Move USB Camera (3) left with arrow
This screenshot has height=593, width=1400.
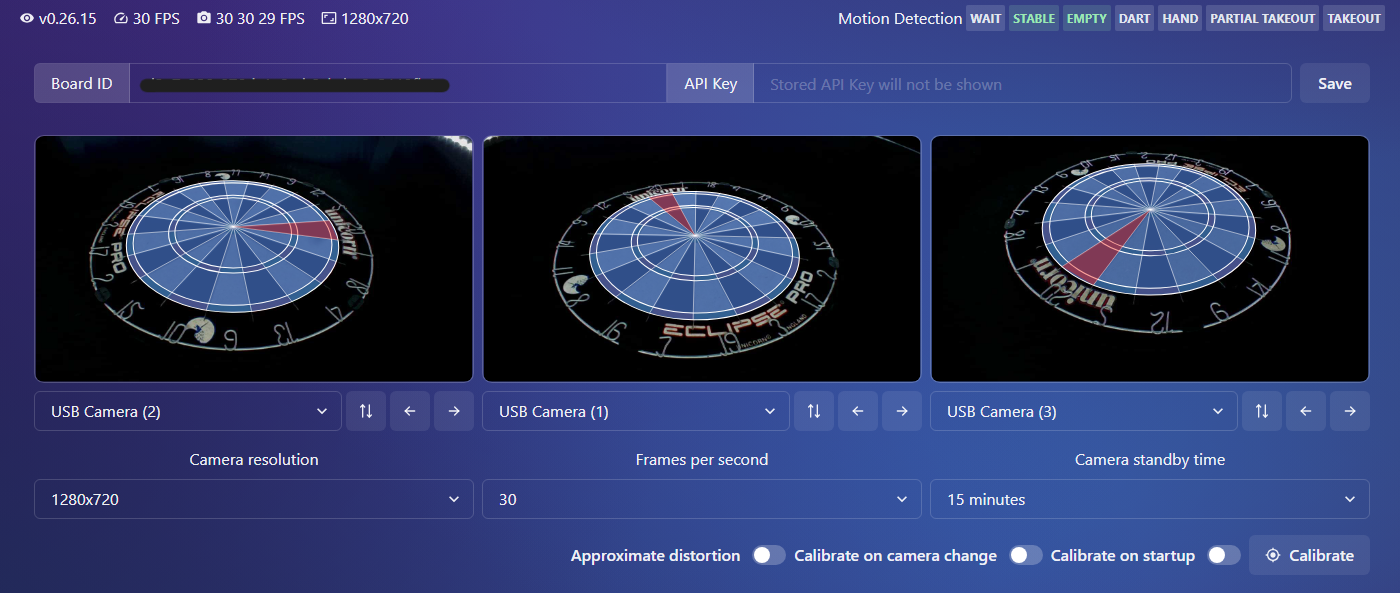[x=1306, y=411]
